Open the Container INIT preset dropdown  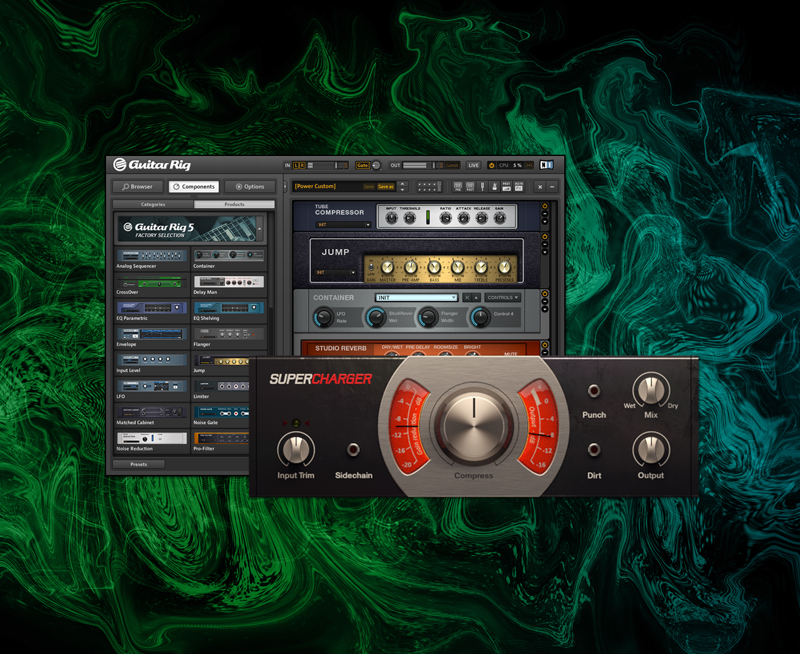pyautogui.click(x=417, y=298)
